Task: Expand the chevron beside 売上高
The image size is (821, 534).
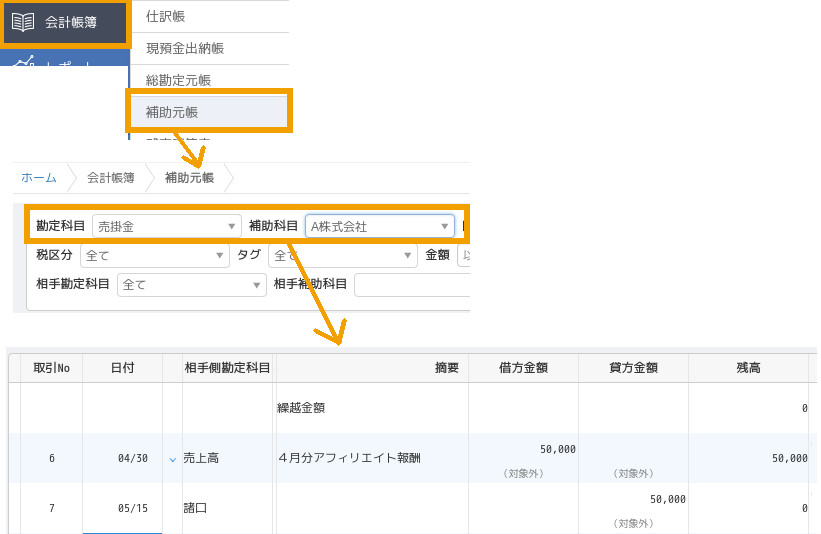Action: [x=173, y=459]
